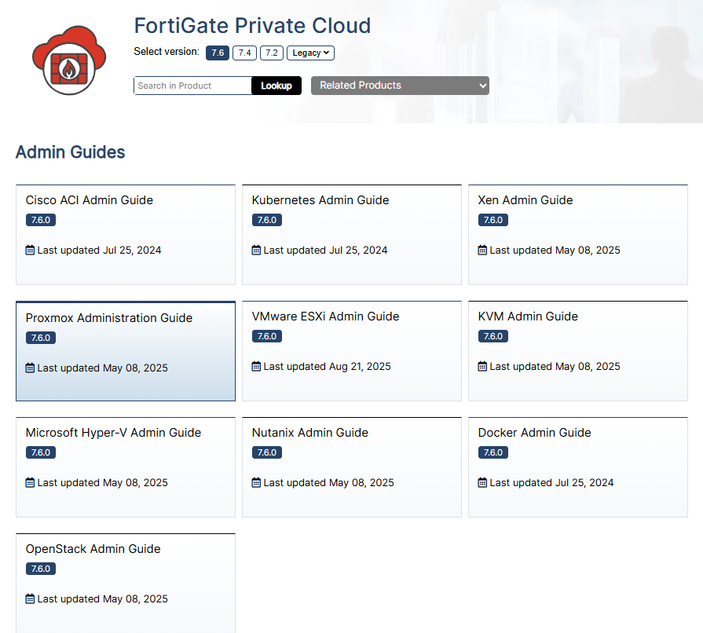Viewport: 703px width, 633px height.
Task: Open Proxmox Administration Guide
Action: tap(109, 318)
